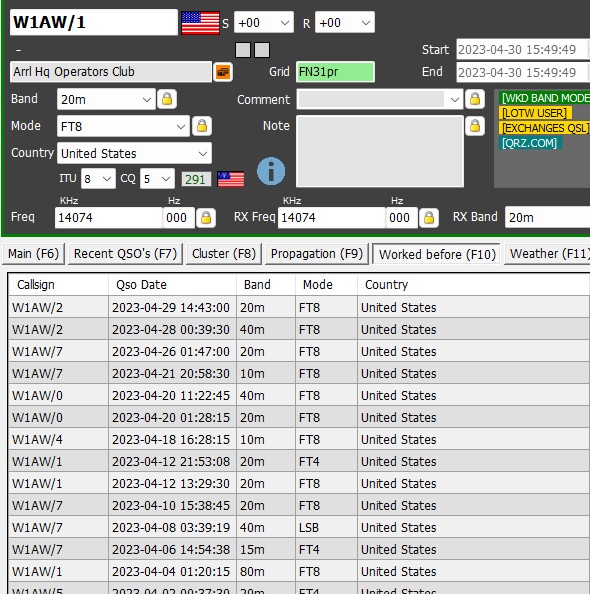Toggle the Mode lock icon

tap(202, 126)
